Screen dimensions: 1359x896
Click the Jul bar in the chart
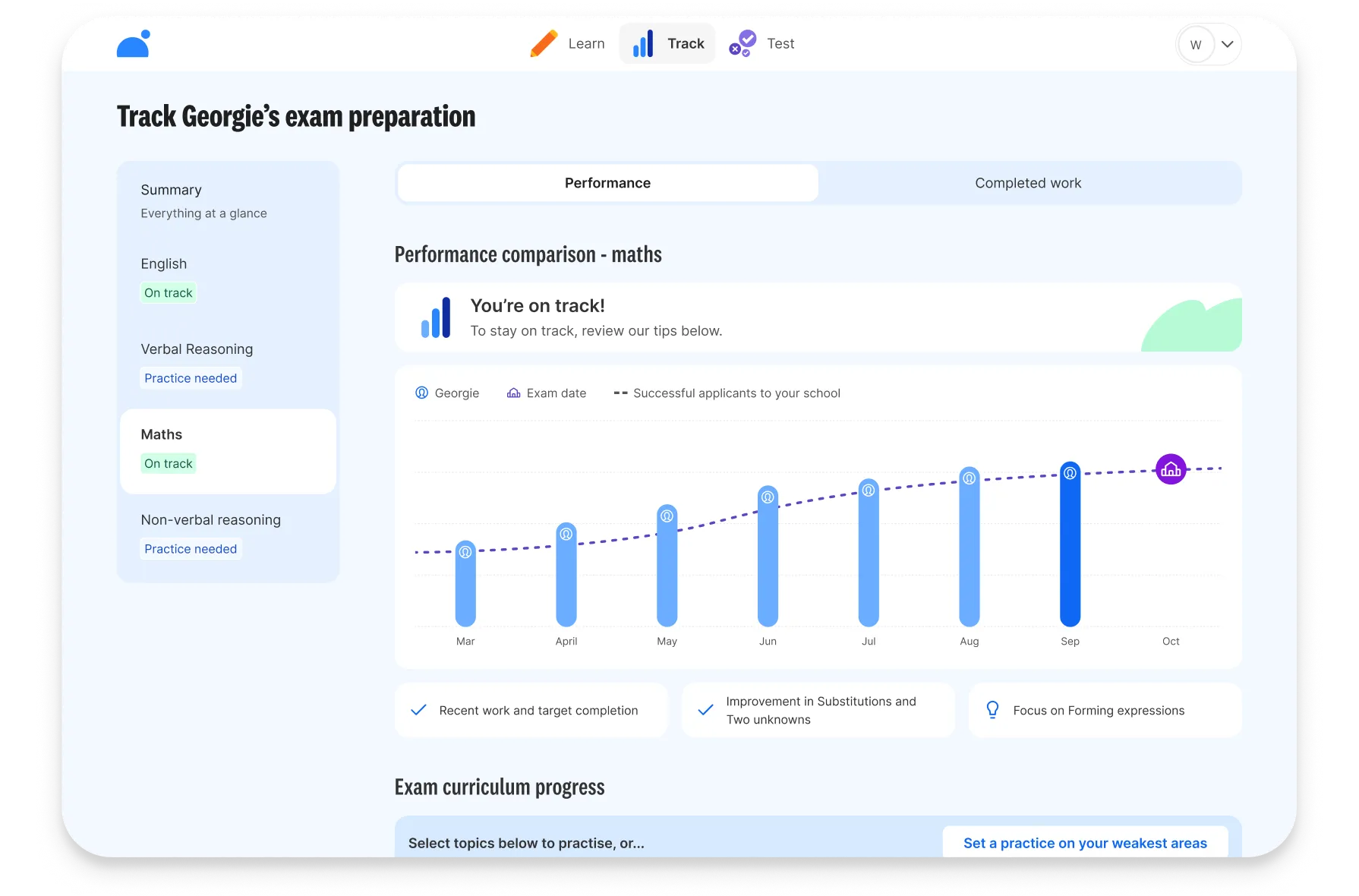coord(869,552)
